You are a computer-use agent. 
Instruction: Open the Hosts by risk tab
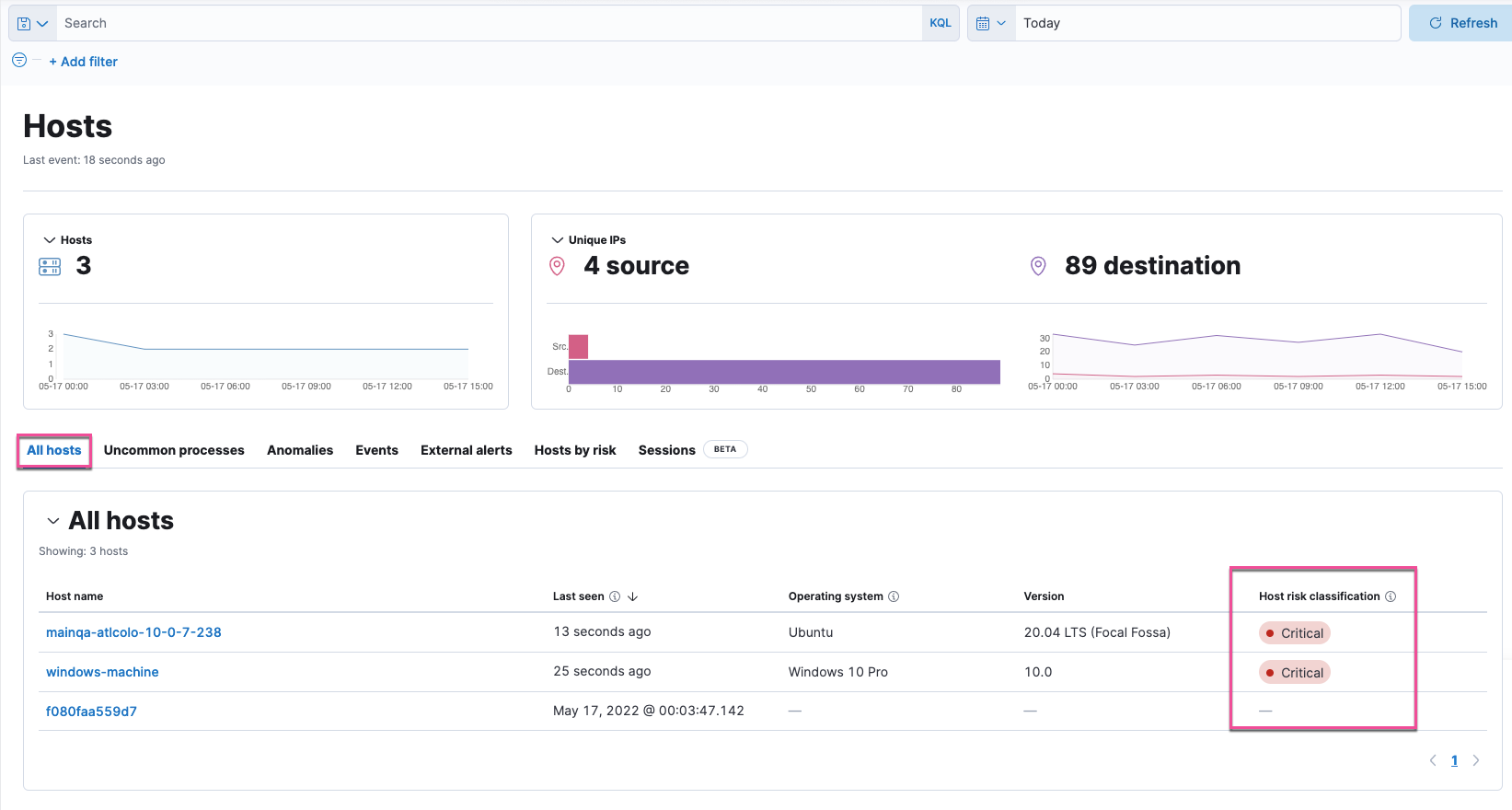click(575, 450)
